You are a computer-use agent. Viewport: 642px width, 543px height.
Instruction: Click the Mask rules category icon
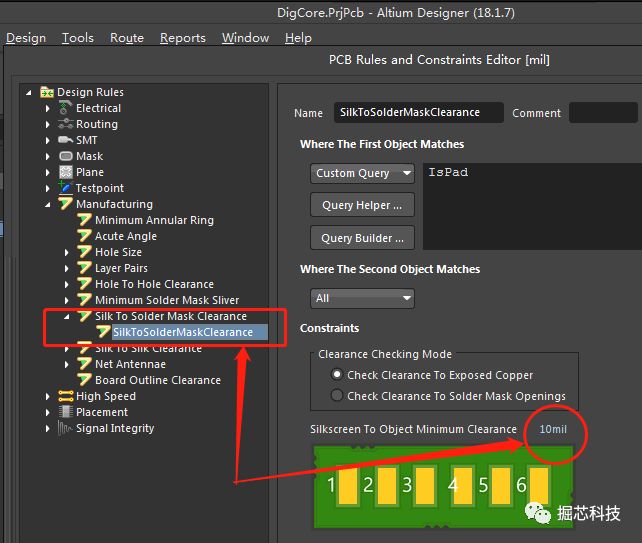click(x=66, y=156)
